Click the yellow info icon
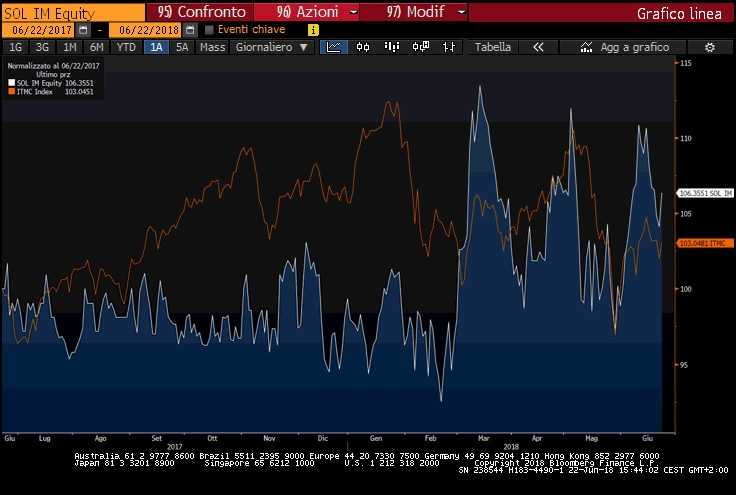Screen dimensions: 736x495 tap(313, 30)
